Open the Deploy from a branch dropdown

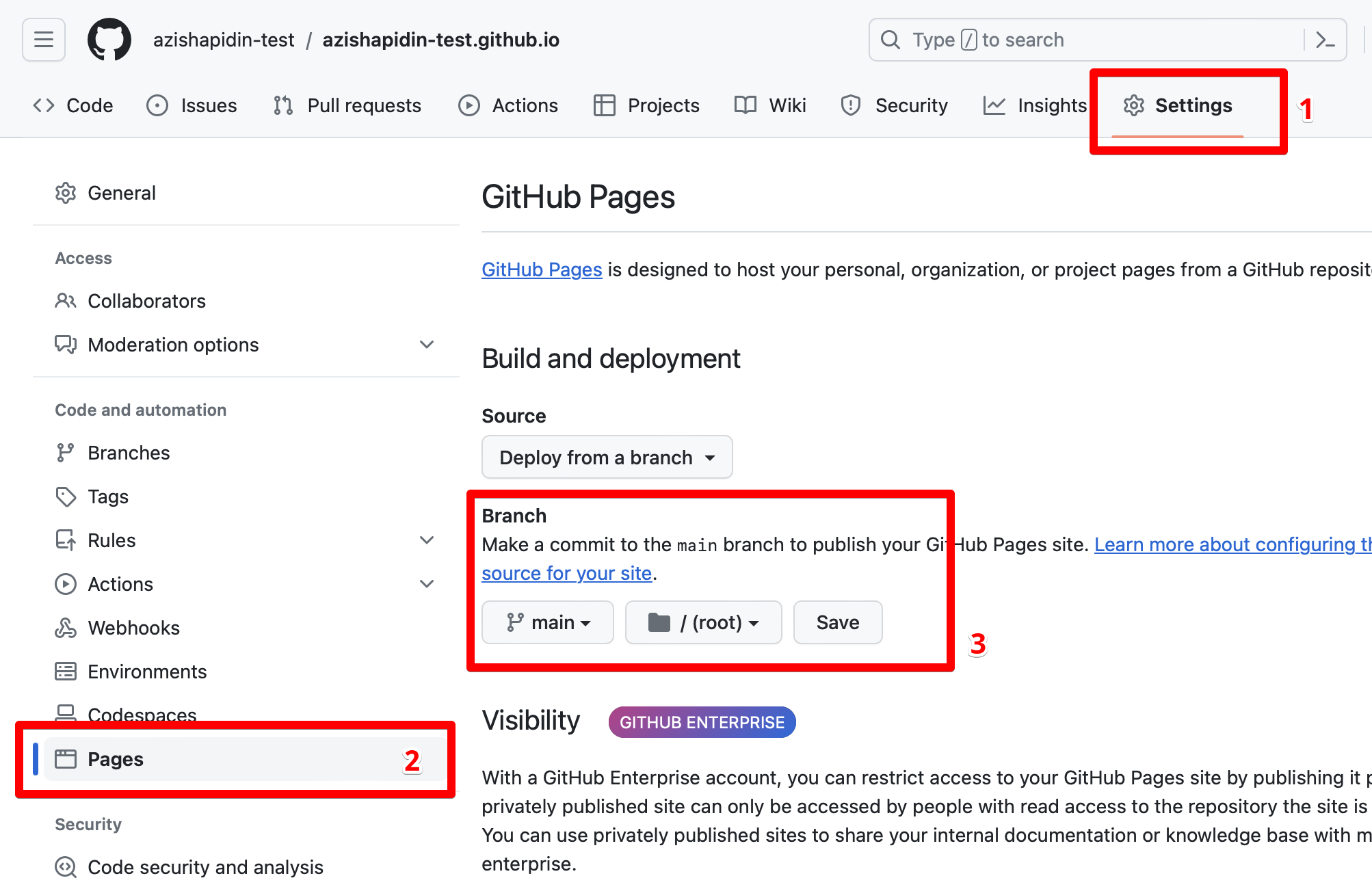(607, 457)
